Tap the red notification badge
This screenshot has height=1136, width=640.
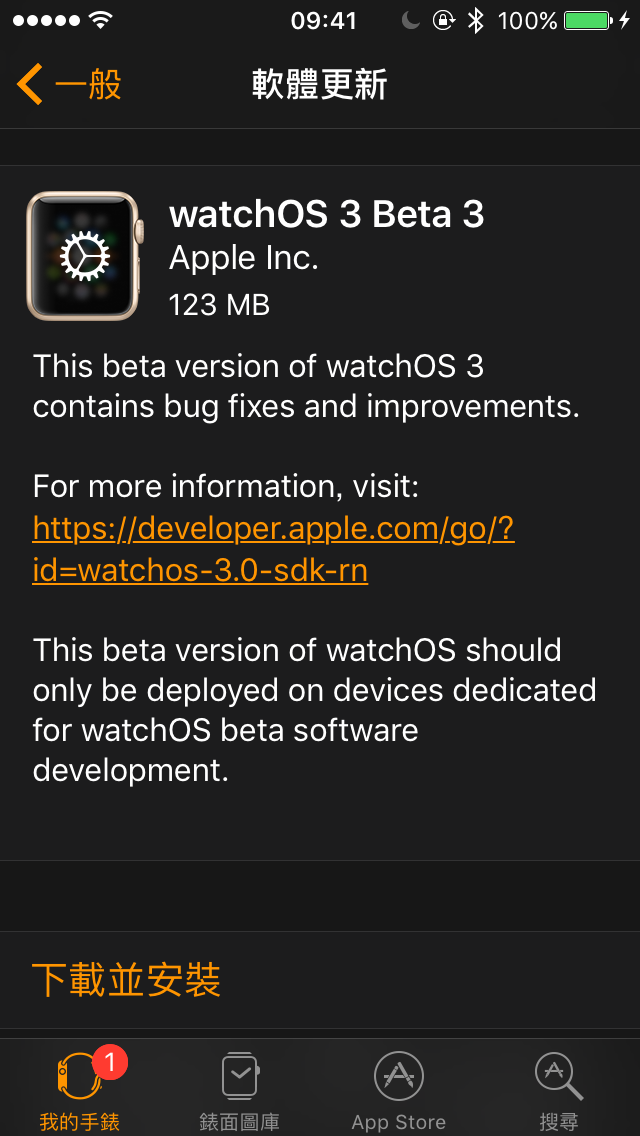[x=110, y=1062]
